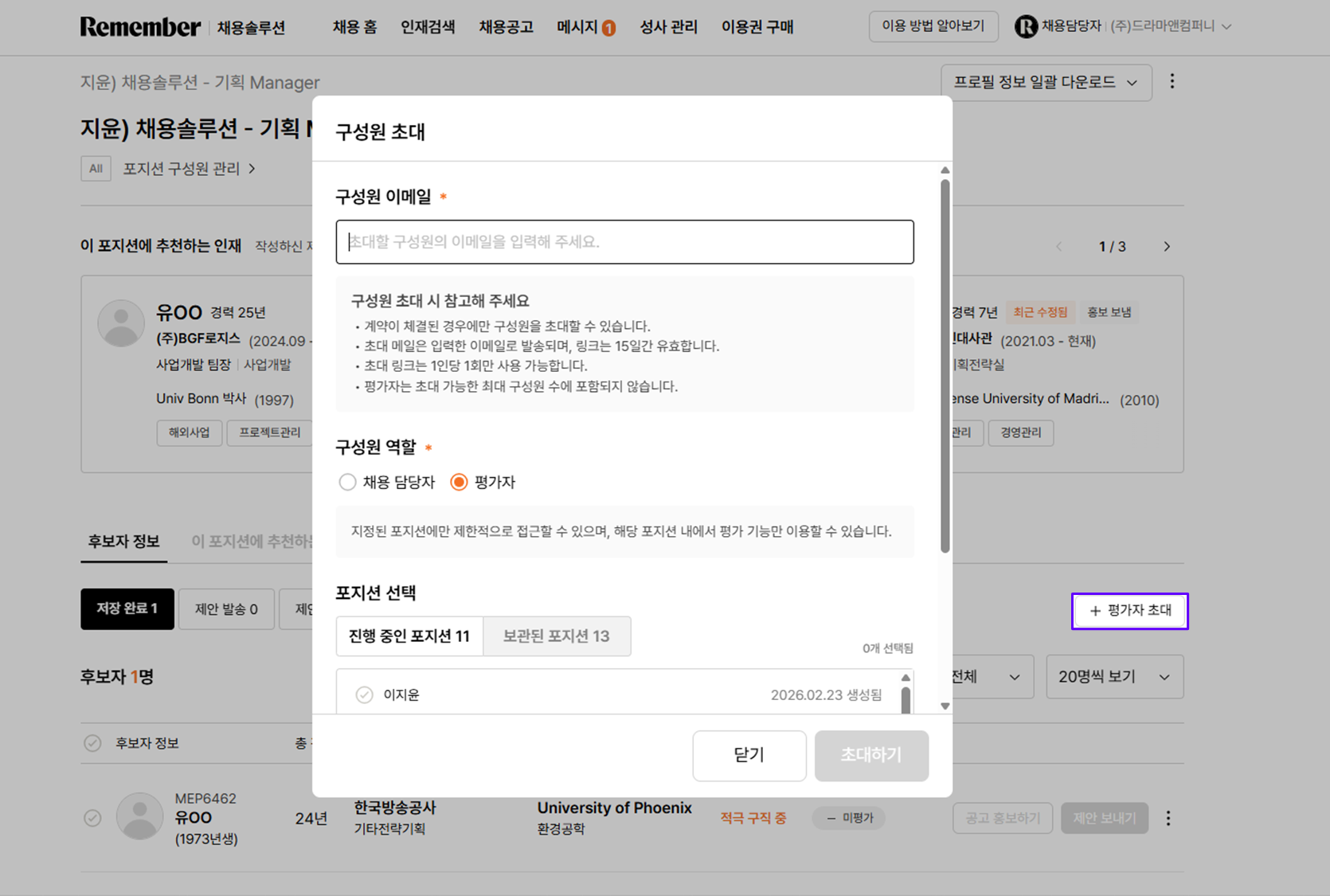This screenshot has width=1330, height=896.
Task: Open 인재검색 menu item
Action: 428,27
